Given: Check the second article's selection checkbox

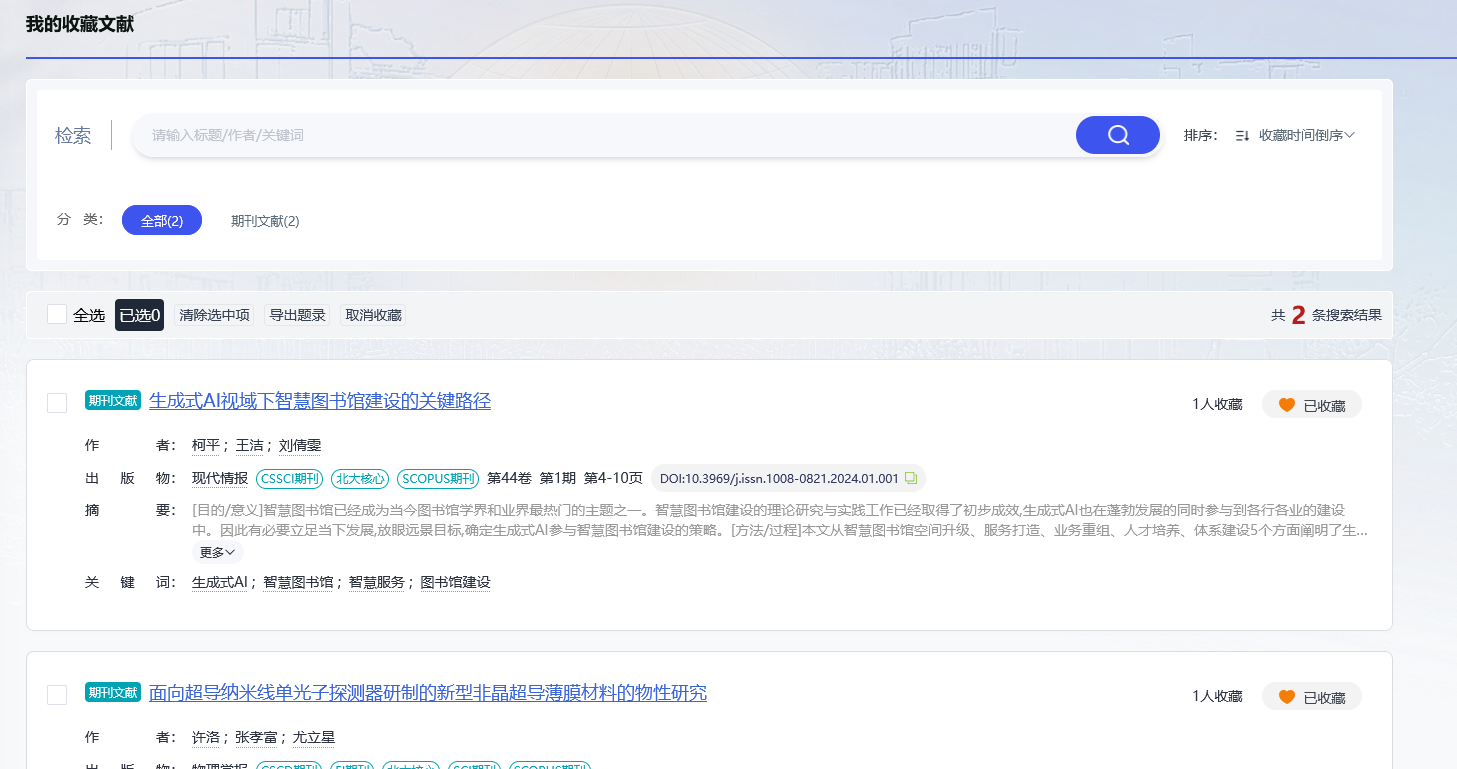Looking at the screenshot, I should 56,694.
